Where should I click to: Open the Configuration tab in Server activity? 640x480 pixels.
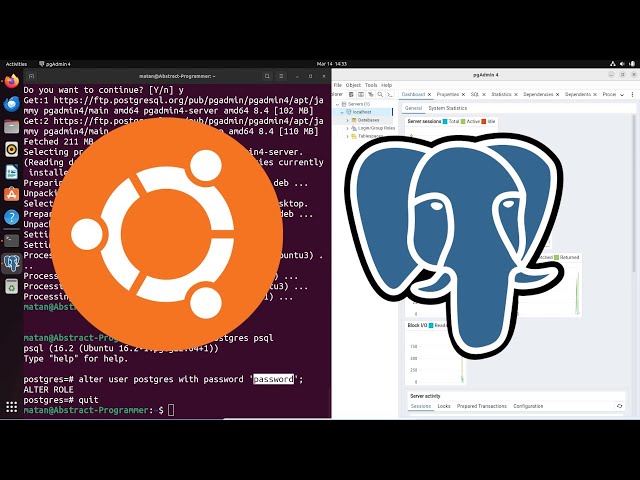(x=528, y=406)
